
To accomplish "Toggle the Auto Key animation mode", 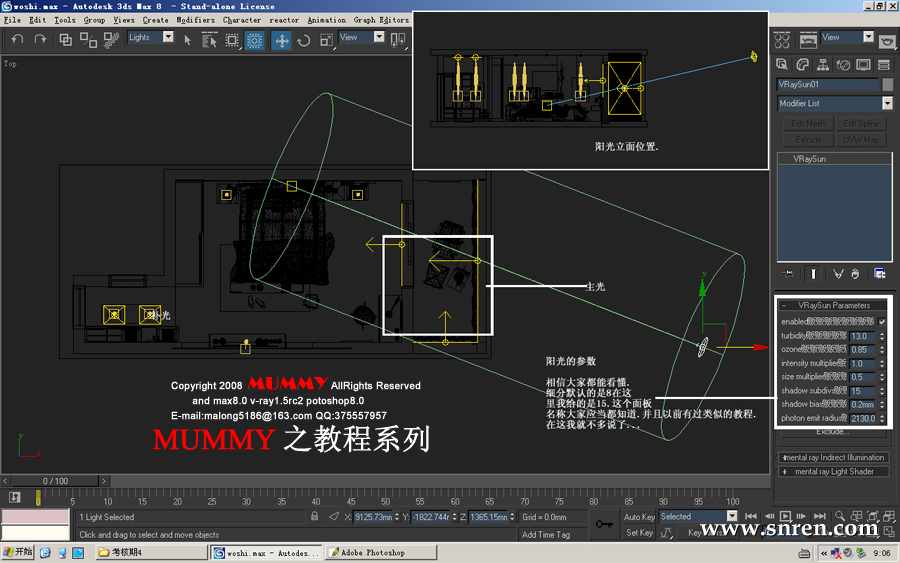I will pos(639,517).
